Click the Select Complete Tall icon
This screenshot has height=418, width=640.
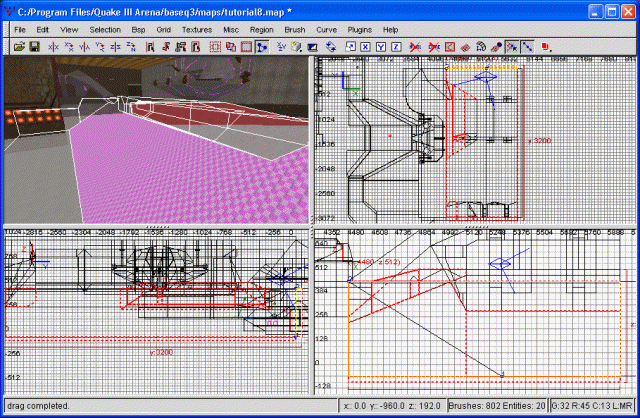149,47
